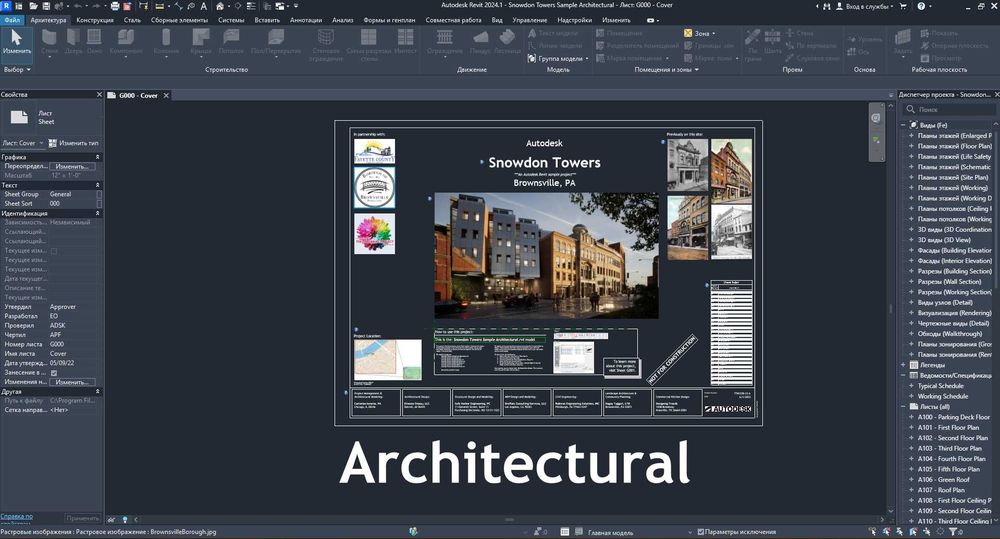Click the 'Справка по' help link
This screenshot has width=1000, height=539.
click(17, 517)
